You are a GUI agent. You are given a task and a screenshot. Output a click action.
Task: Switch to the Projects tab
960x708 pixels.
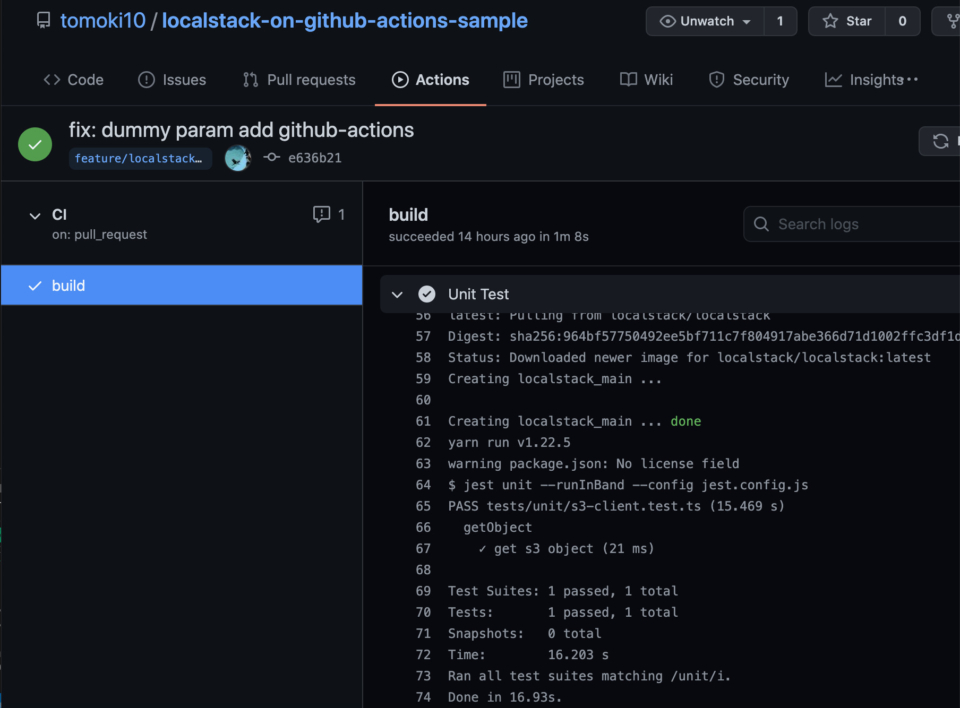[x=543, y=79]
